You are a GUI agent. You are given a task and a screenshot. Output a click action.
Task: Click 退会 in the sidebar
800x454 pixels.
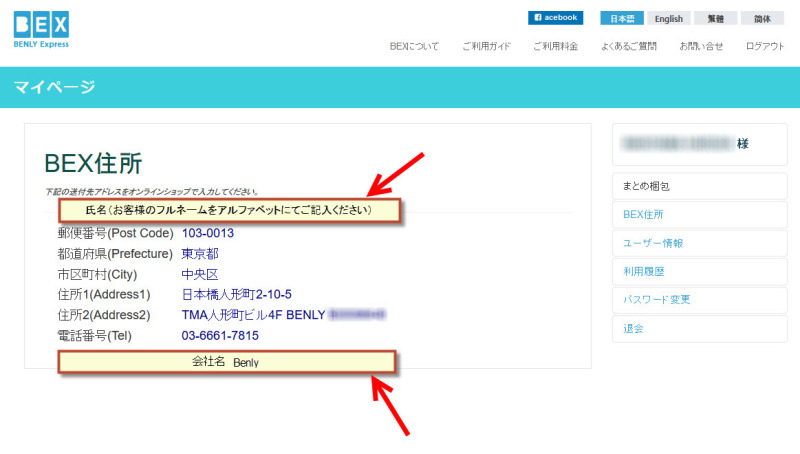(699, 329)
